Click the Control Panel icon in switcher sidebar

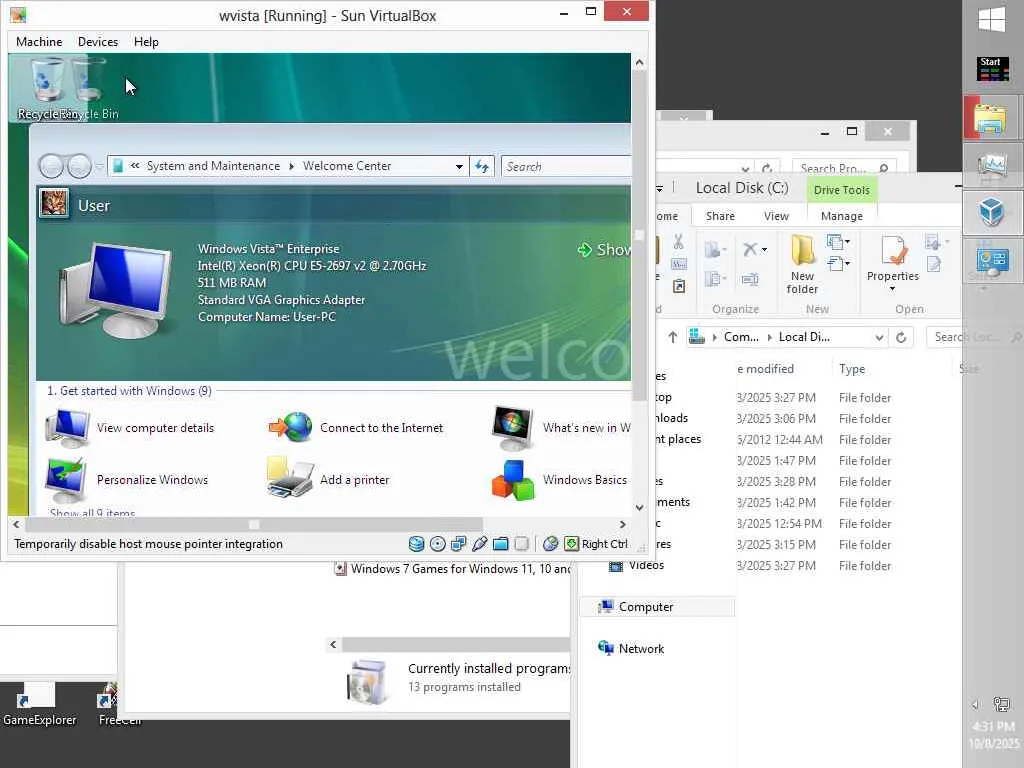[991, 261]
